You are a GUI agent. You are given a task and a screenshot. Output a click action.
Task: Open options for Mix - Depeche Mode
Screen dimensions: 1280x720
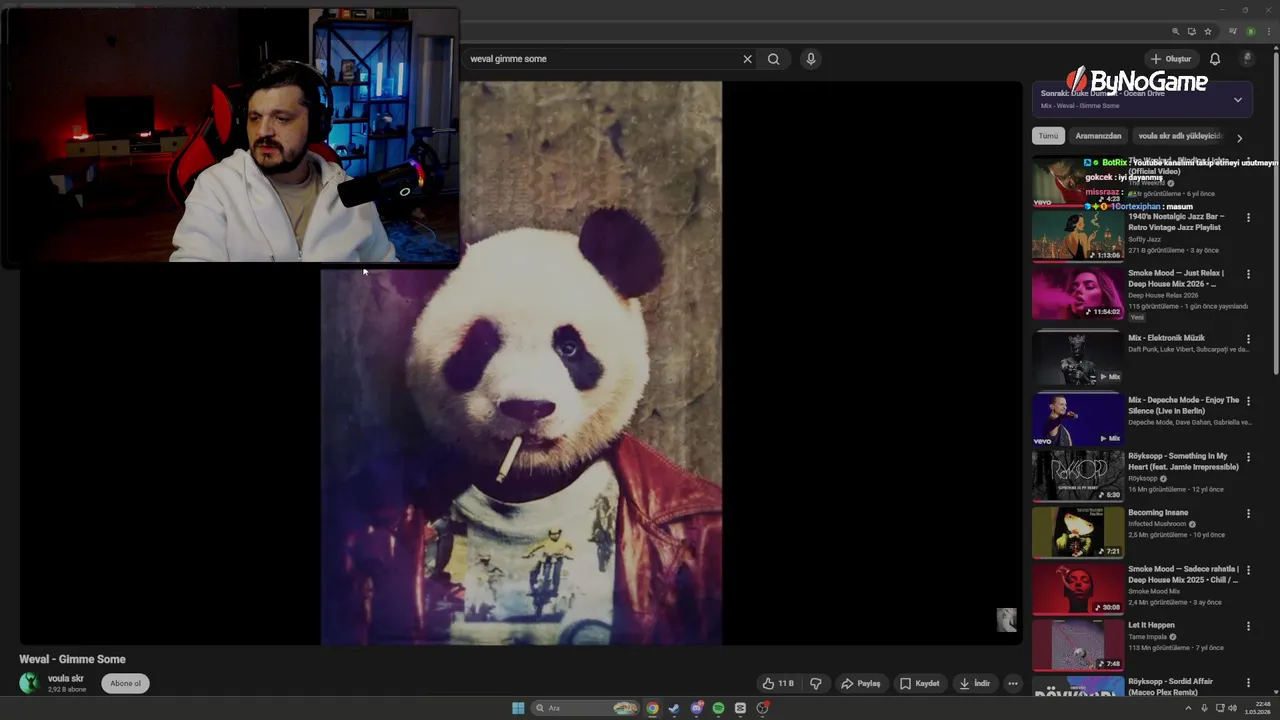click(1248, 401)
